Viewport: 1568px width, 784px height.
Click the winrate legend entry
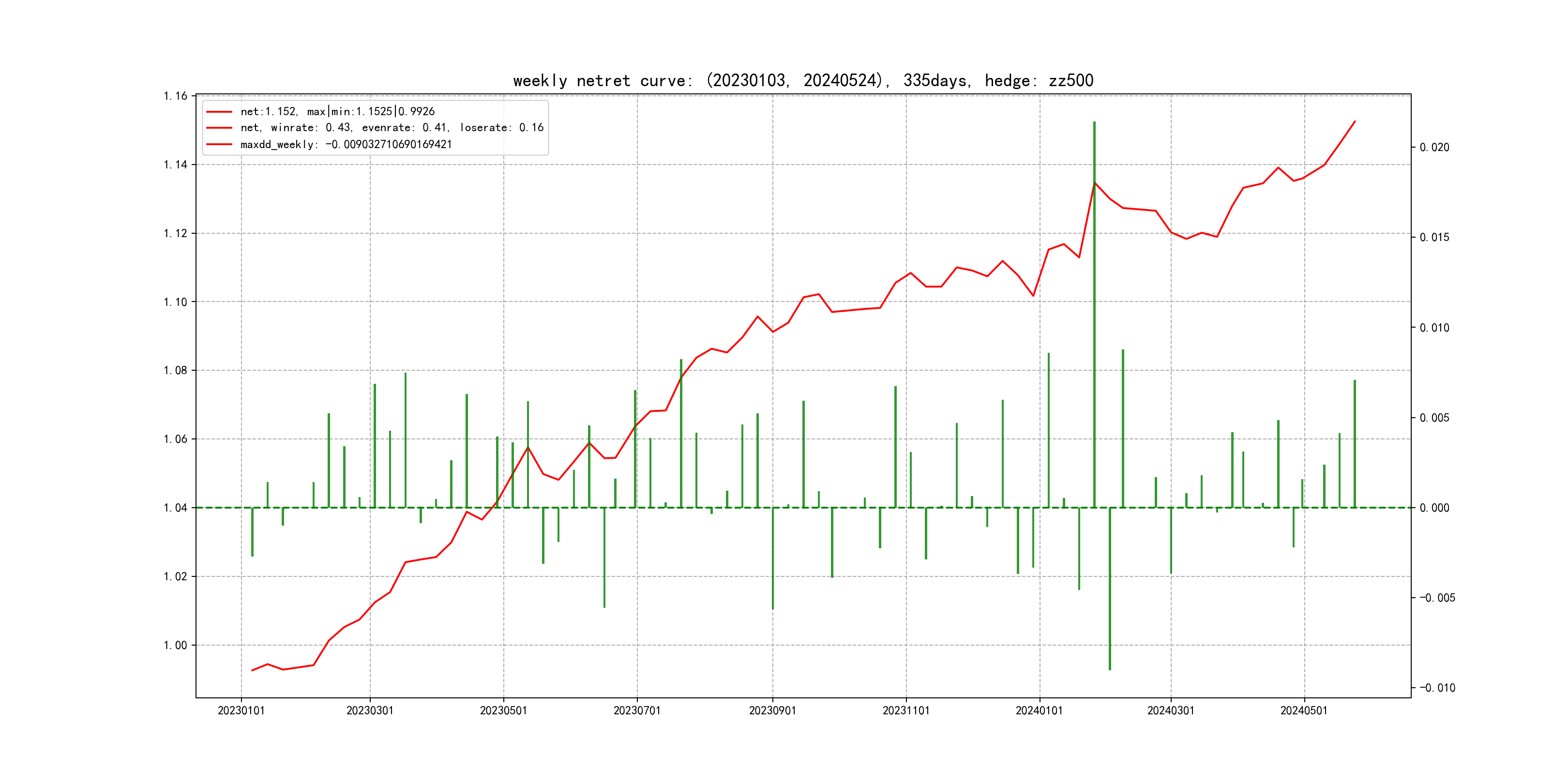pyautogui.click(x=392, y=128)
